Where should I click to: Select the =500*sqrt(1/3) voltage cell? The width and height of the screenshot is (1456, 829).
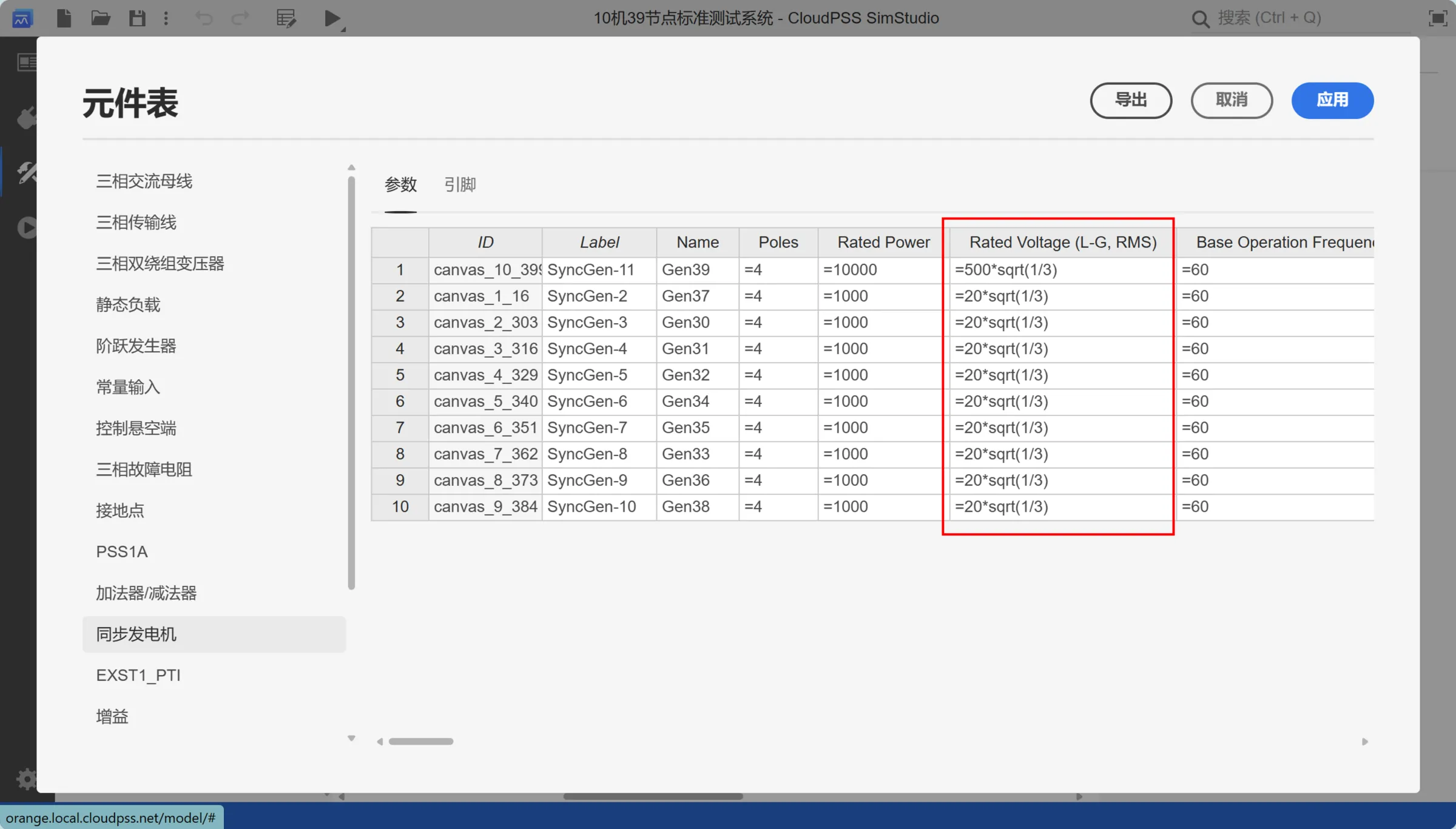(x=1063, y=270)
